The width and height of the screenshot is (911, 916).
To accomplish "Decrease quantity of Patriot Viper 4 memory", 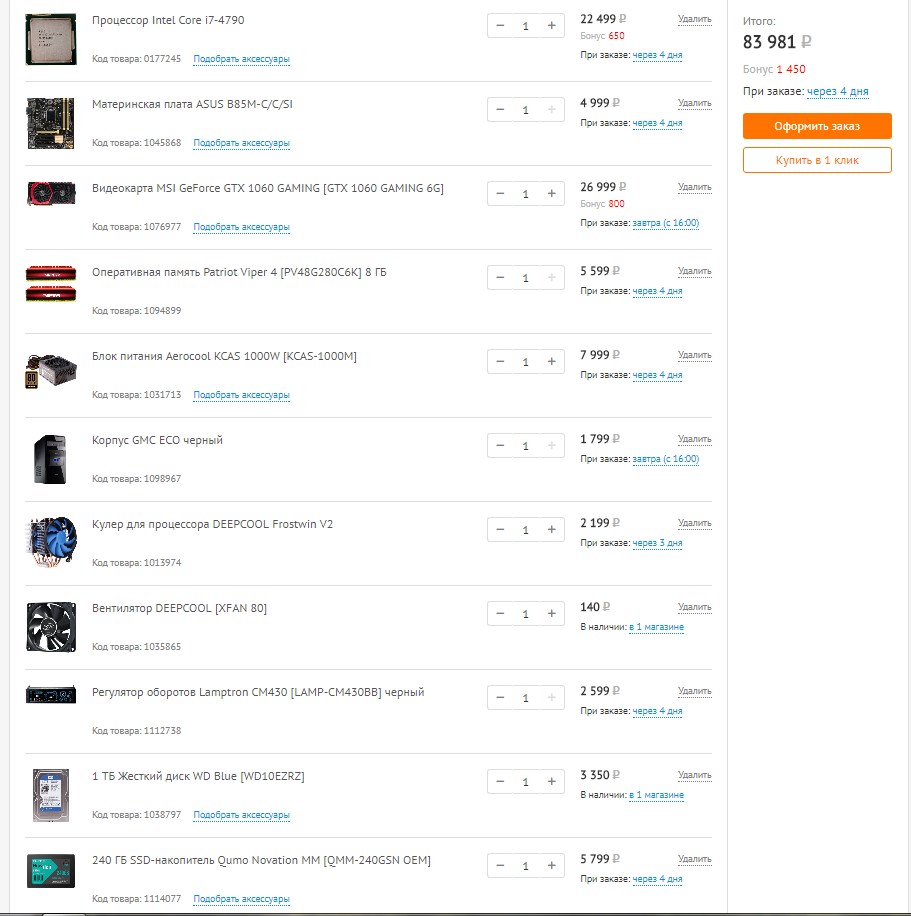I will (x=500, y=277).
